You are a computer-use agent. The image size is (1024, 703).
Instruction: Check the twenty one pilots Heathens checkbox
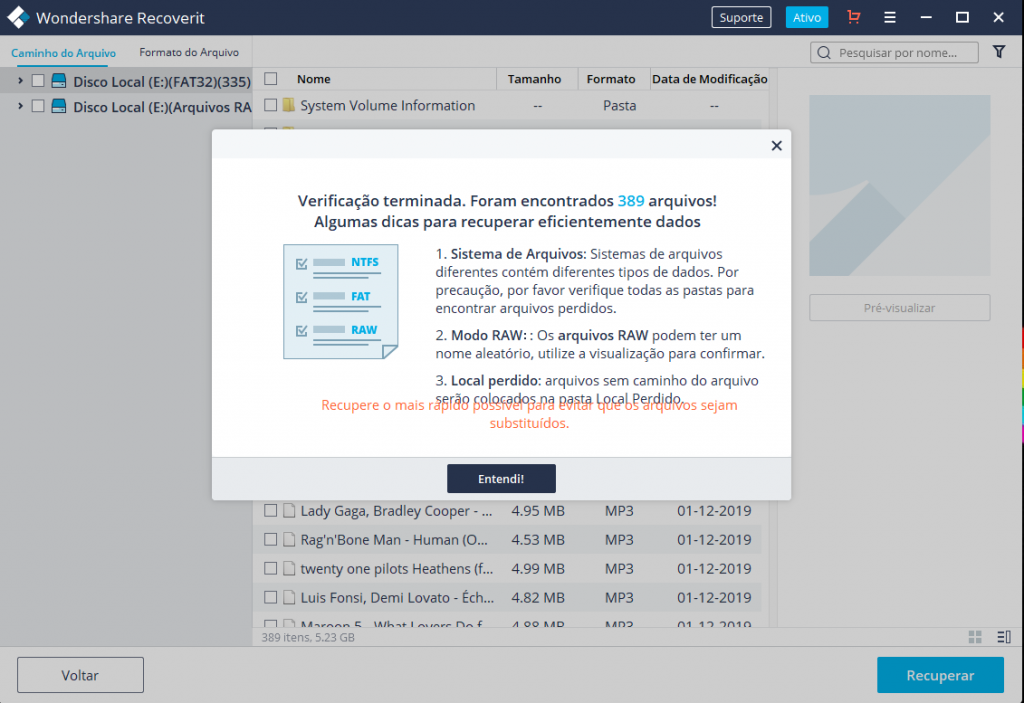270,568
